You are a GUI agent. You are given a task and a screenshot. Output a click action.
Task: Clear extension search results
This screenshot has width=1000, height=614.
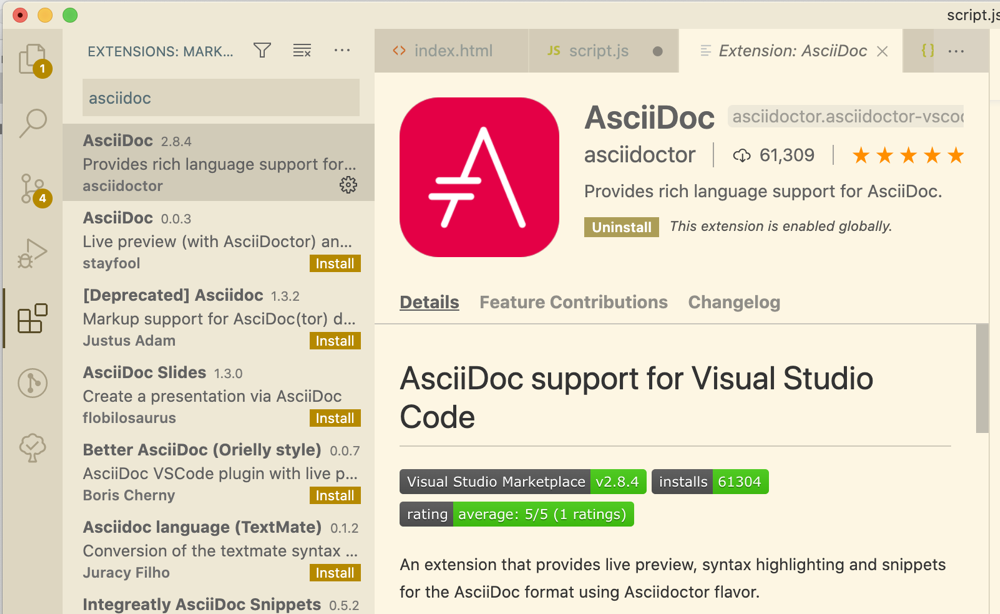coord(302,49)
